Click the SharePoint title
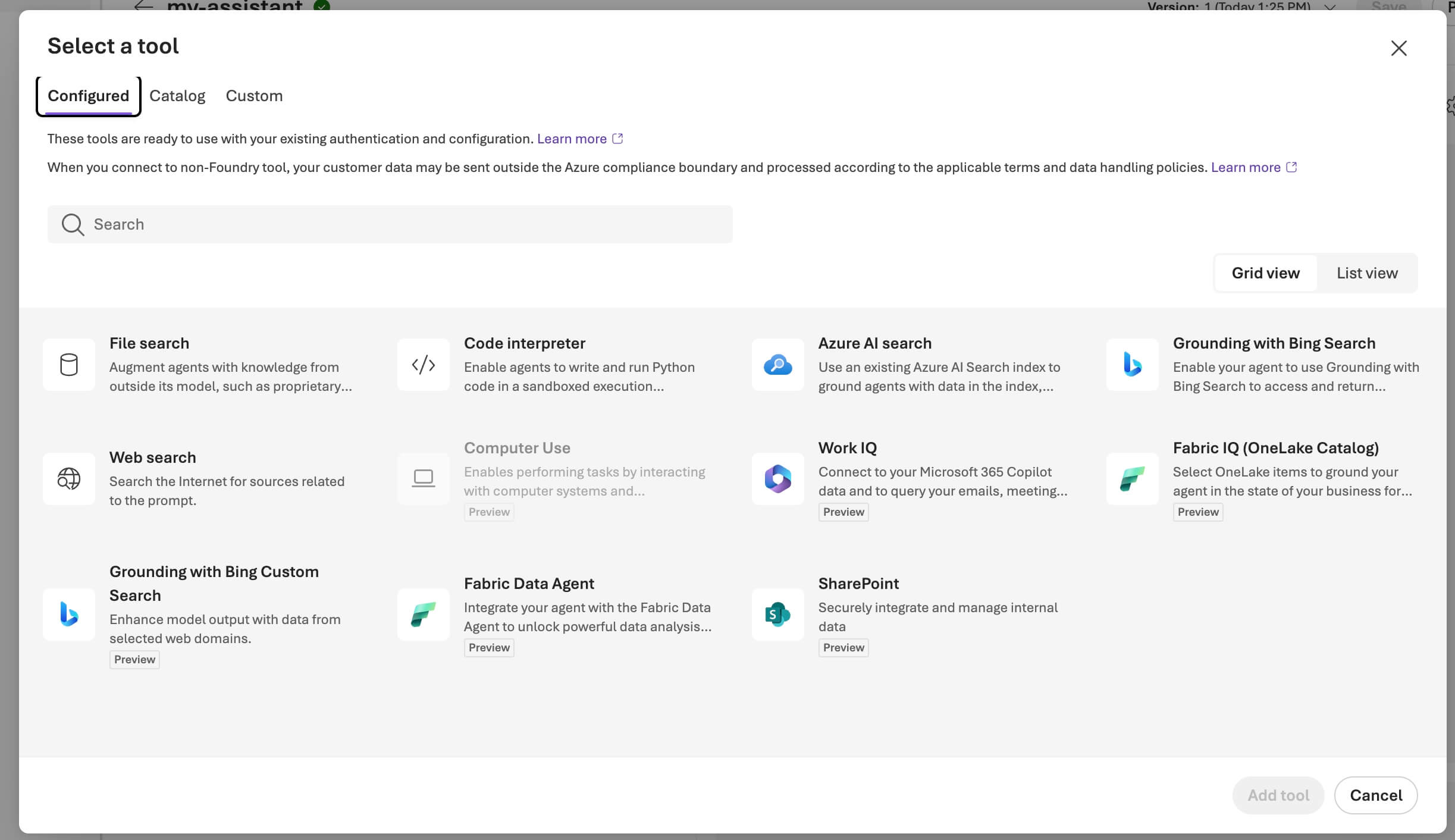The width and height of the screenshot is (1455, 840). pyautogui.click(x=858, y=584)
